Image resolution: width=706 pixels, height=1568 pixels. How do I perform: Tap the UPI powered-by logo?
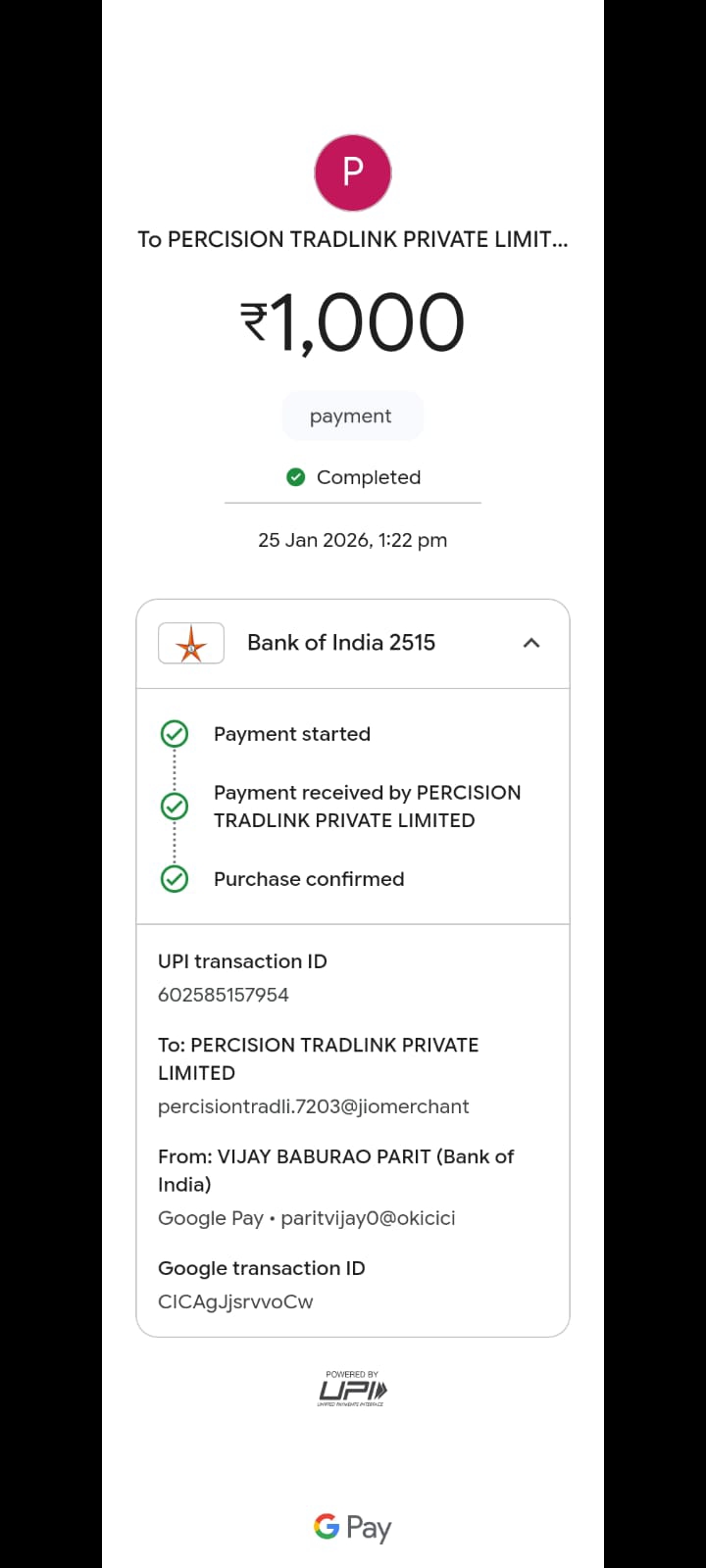(353, 1390)
